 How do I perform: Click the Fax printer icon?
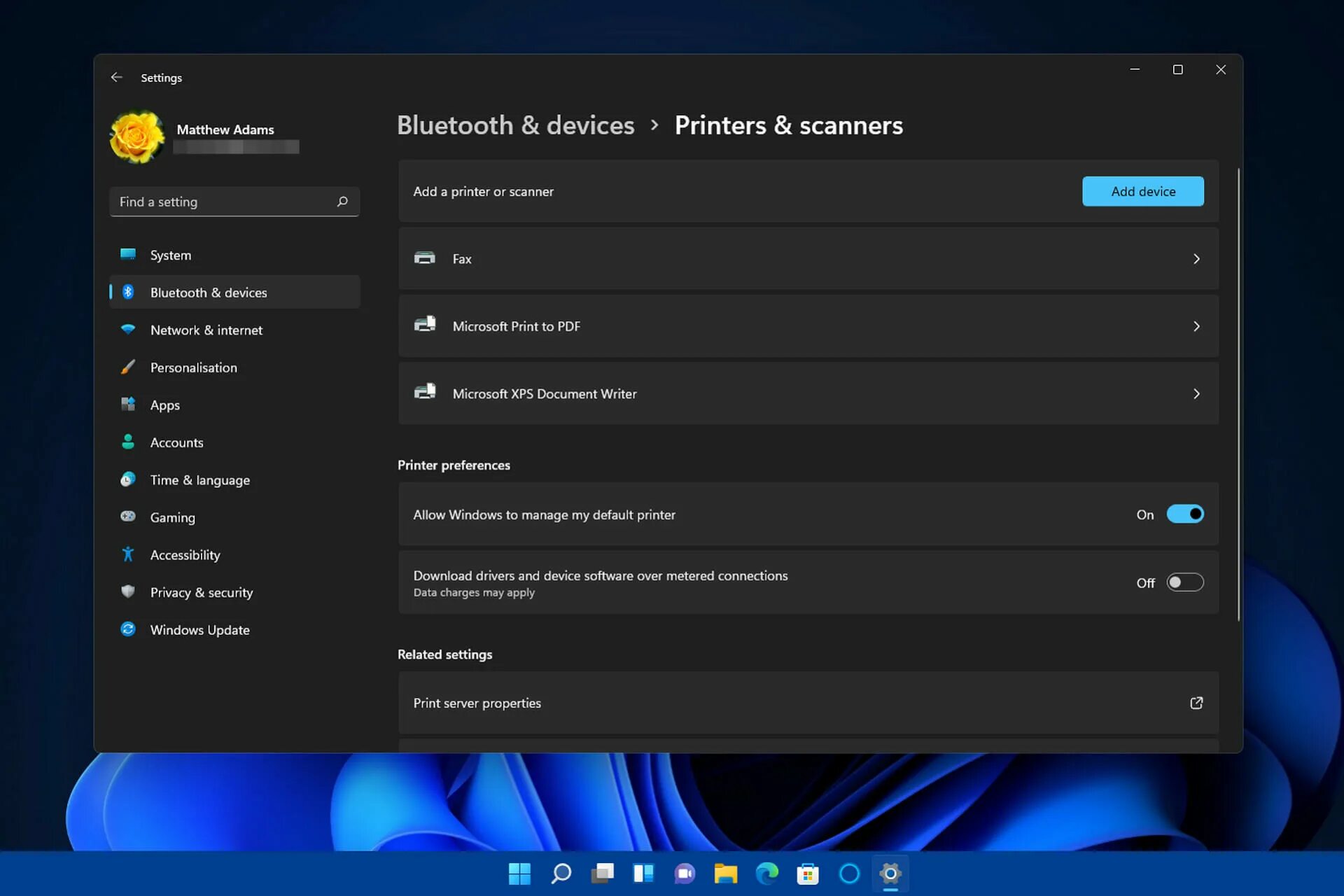[425, 258]
